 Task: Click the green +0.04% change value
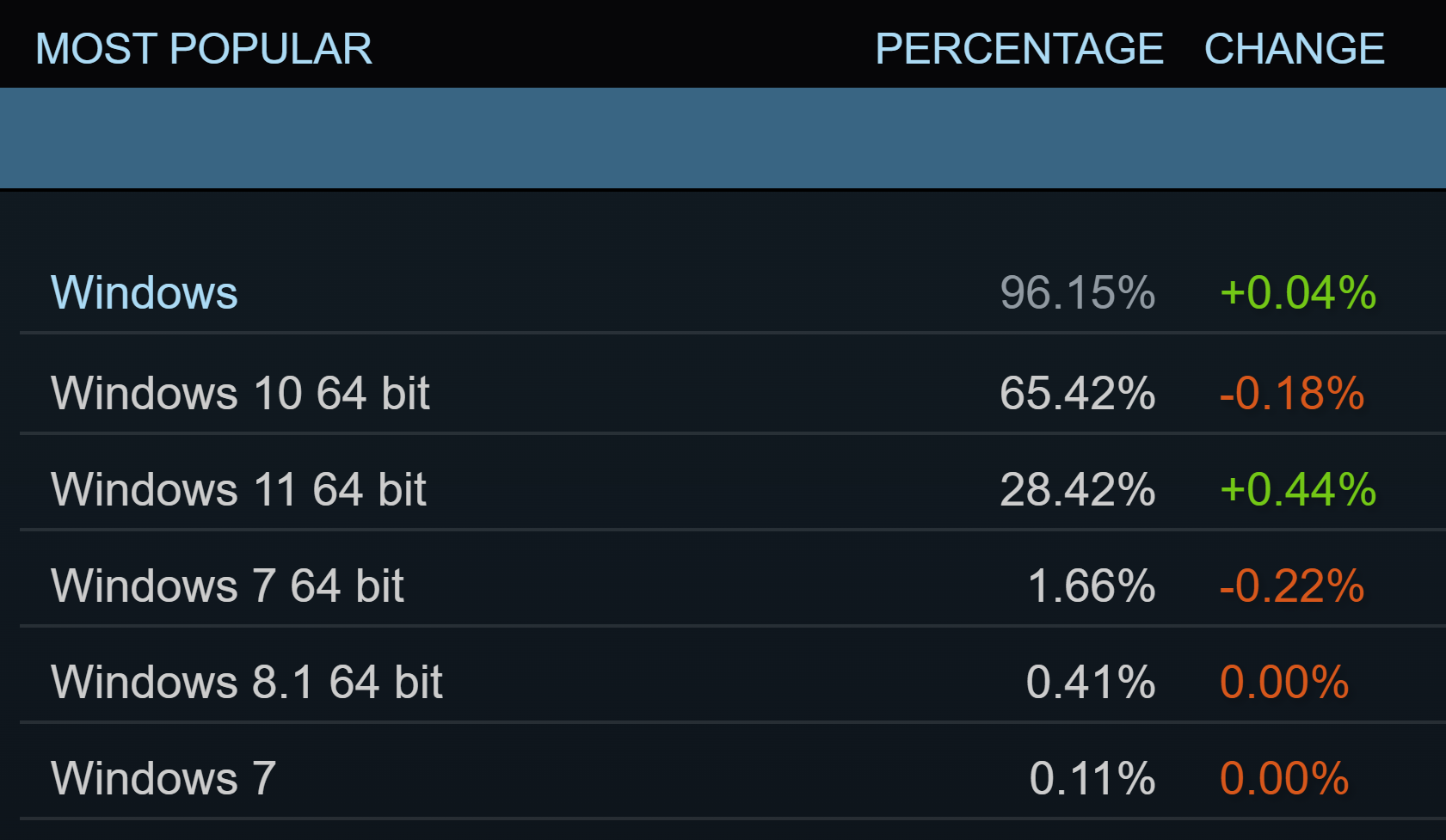point(1298,292)
